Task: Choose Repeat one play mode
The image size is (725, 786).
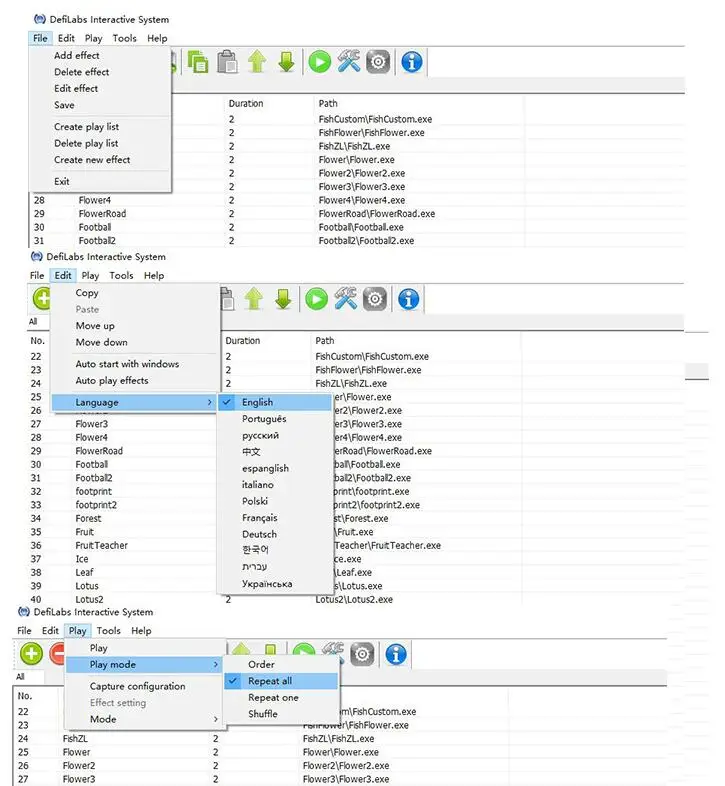Action: click(281, 697)
